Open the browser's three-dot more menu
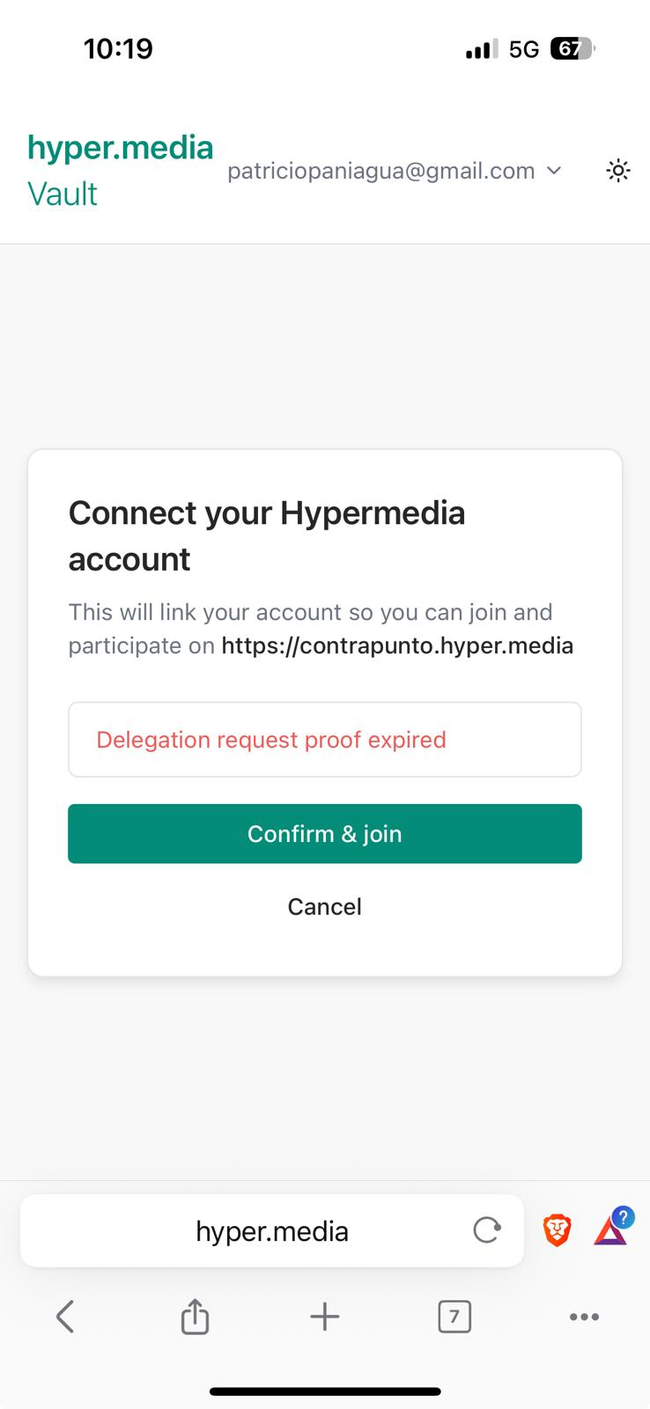This screenshot has width=650, height=1409. pos(584,1317)
